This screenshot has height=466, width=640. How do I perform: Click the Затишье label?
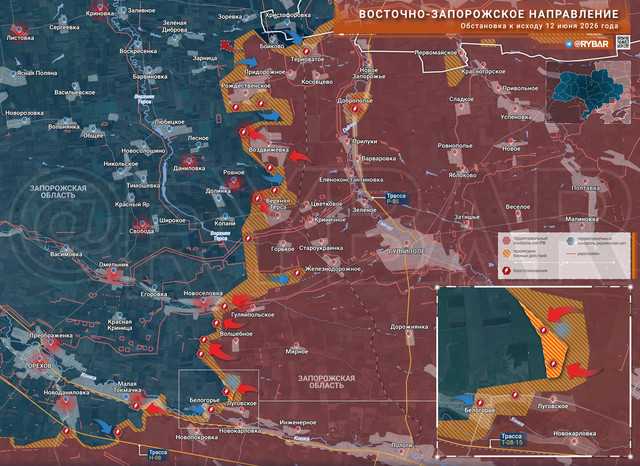tap(467, 217)
